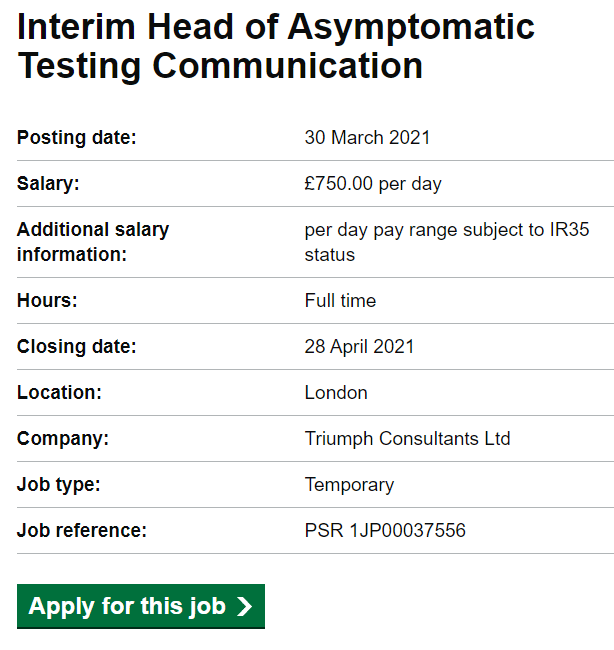
Task: Select the £750.00 per day value
Action: (373, 184)
